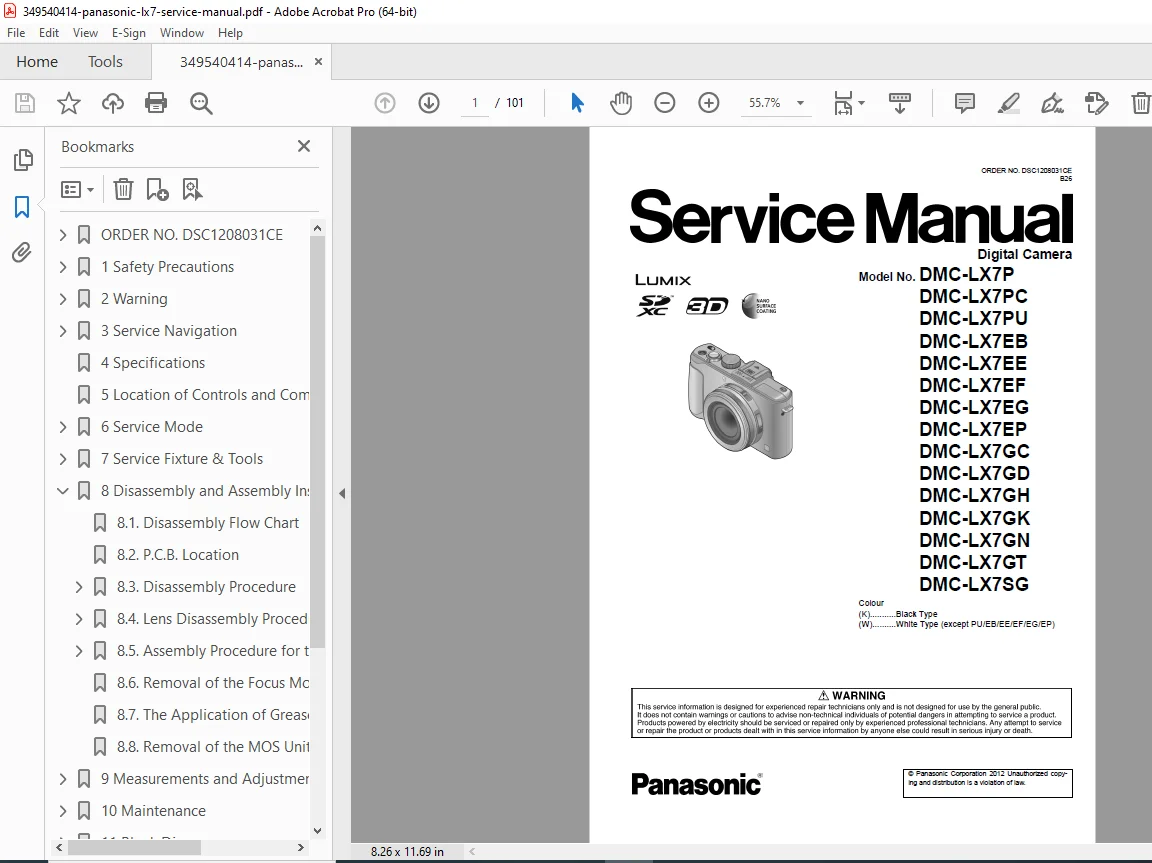
Task: Open the Edit menu
Action: click(49, 33)
